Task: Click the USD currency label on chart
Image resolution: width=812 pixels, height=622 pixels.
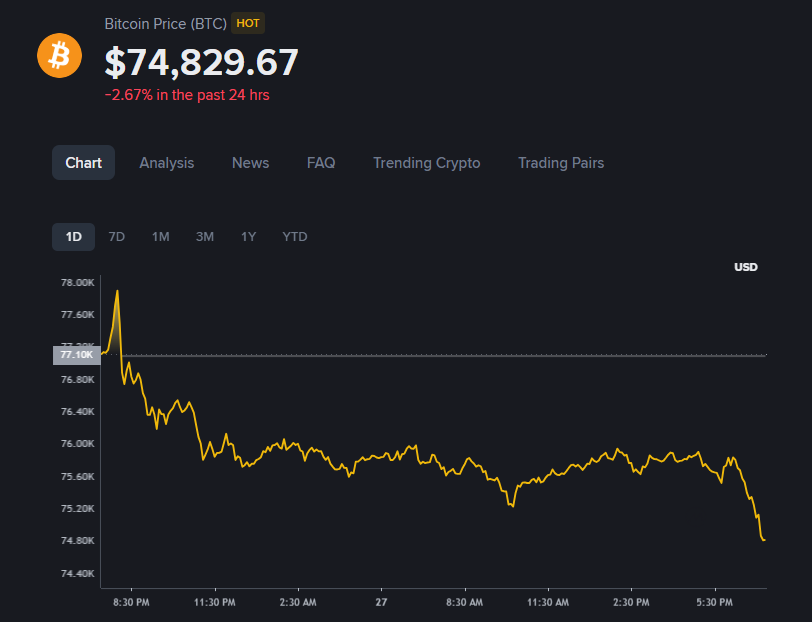Action: click(746, 267)
